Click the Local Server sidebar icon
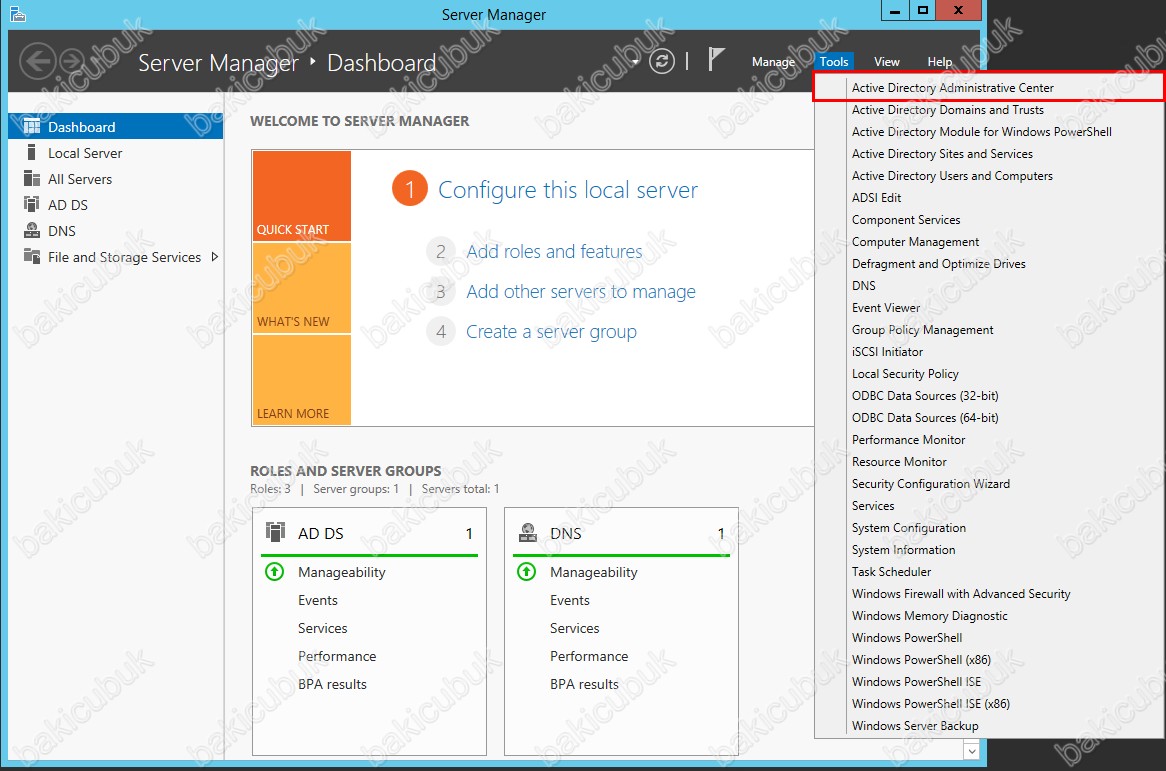Viewport: 1166px width, 771px height. (x=31, y=152)
